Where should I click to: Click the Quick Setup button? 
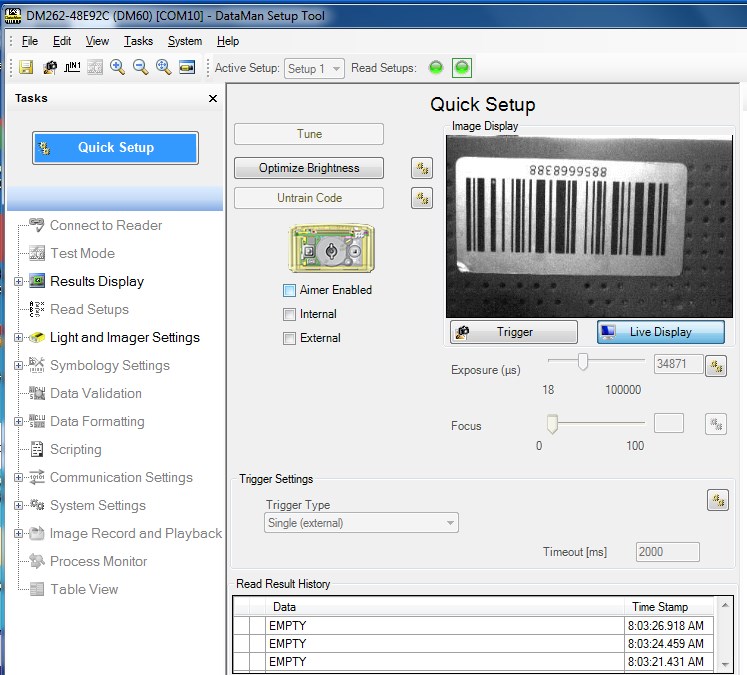pyautogui.click(x=115, y=148)
